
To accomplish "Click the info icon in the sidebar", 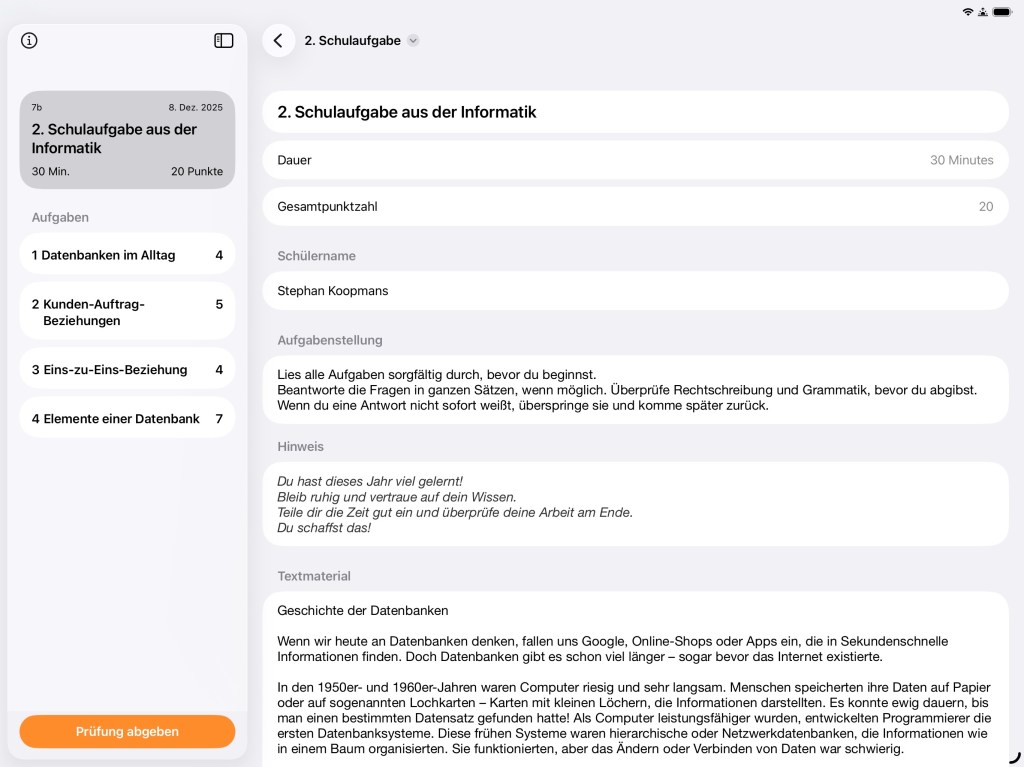I will pyautogui.click(x=29, y=41).
